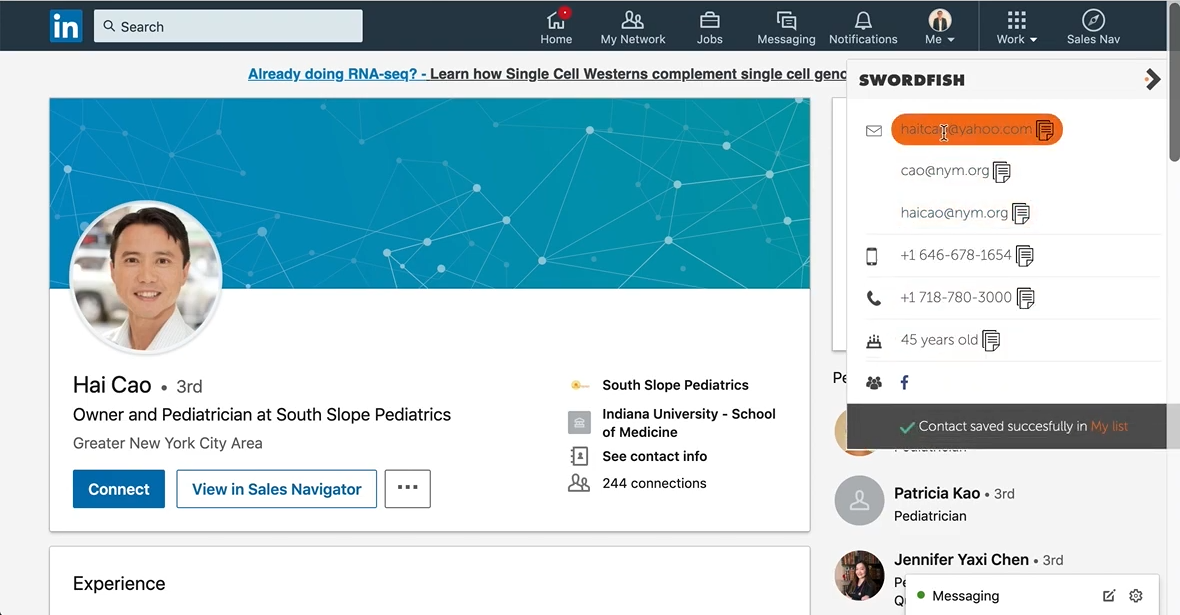The height and width of the screenshot is (615, 1180).
Task: Click the profile name Hai Cao
Action: 112,385
